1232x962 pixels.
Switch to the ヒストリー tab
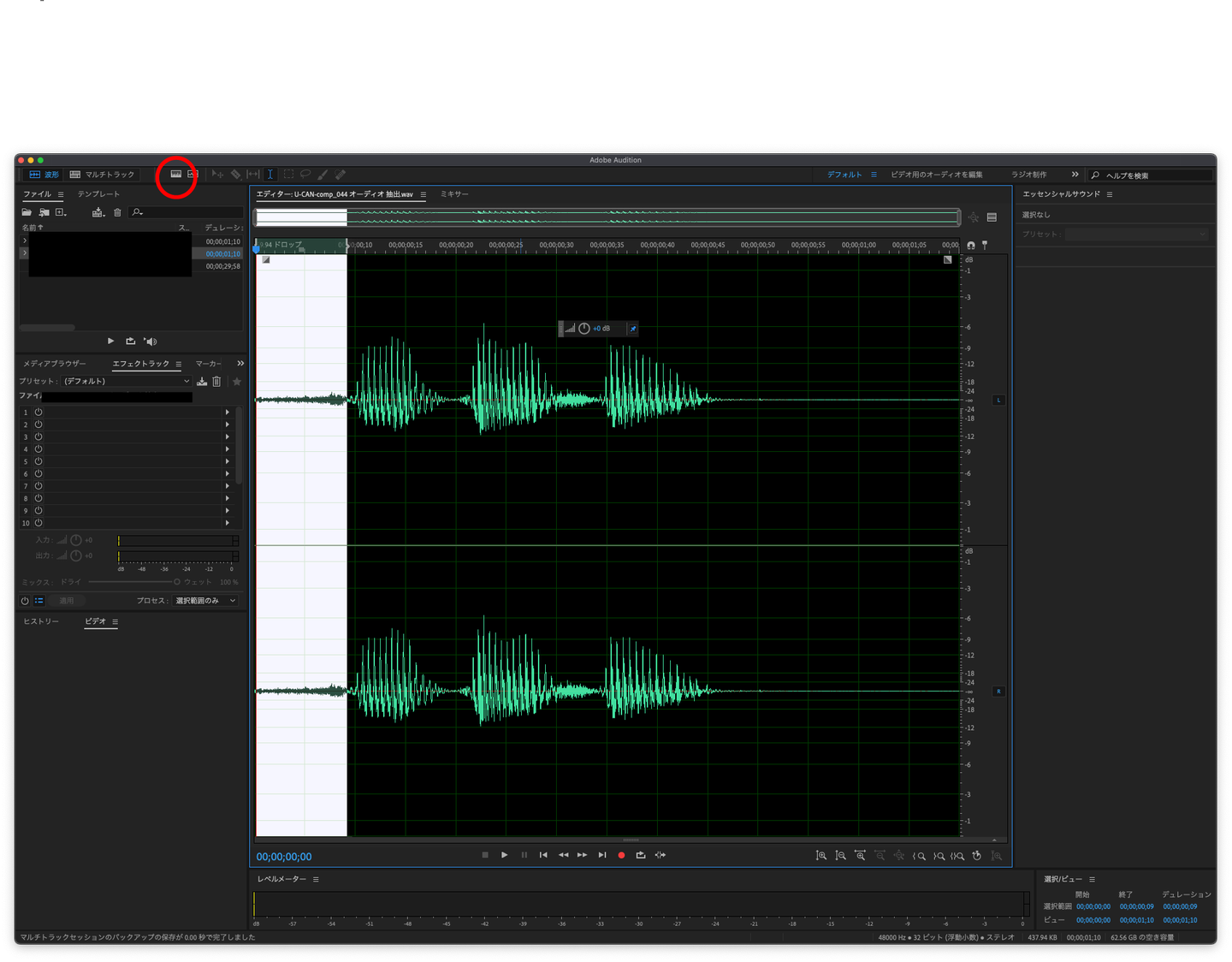pyautogui.click(x=41, y=621)
